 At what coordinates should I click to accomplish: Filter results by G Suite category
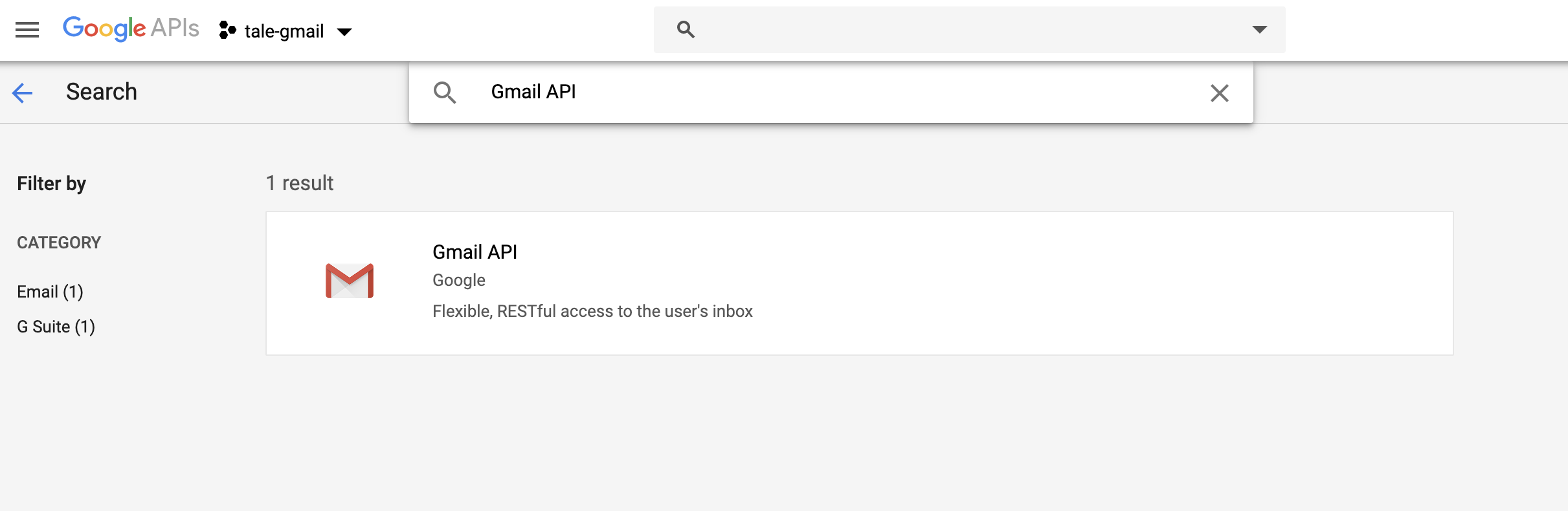(56, 327)
